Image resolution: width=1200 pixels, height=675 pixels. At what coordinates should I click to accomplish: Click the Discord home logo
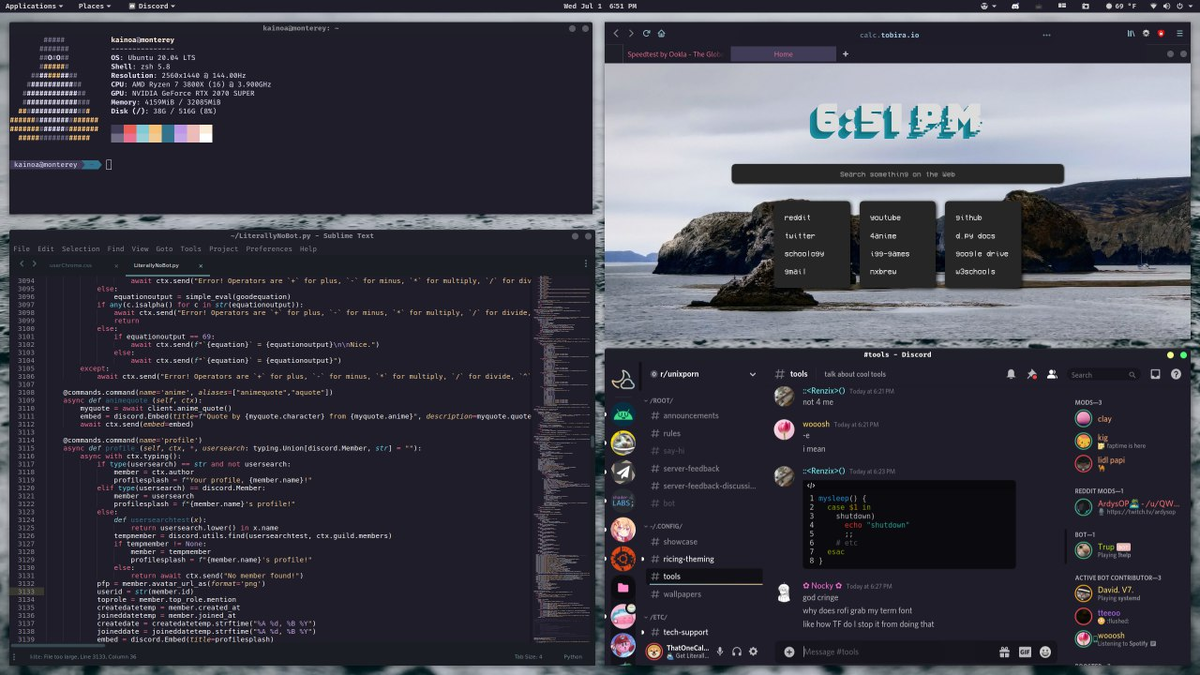[x=623, y=380]
